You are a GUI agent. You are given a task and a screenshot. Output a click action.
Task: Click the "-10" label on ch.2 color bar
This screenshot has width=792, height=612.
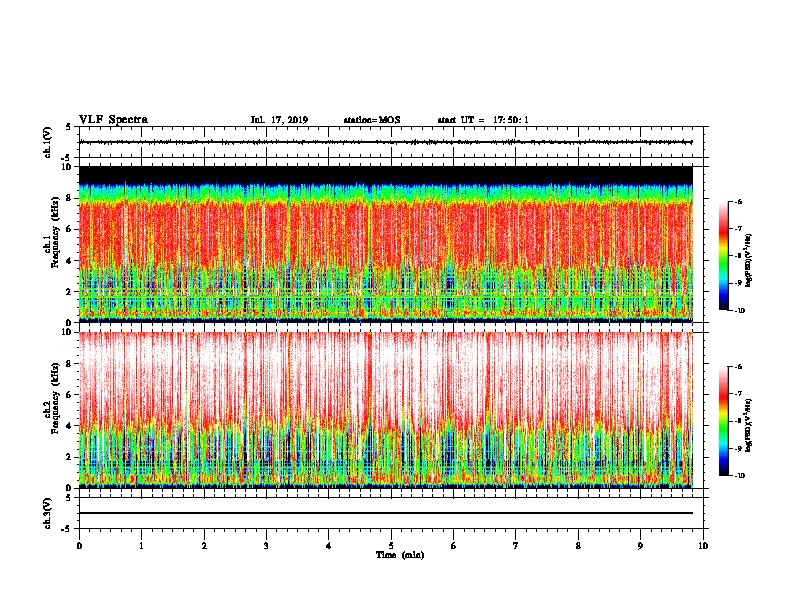coord(740,476)
